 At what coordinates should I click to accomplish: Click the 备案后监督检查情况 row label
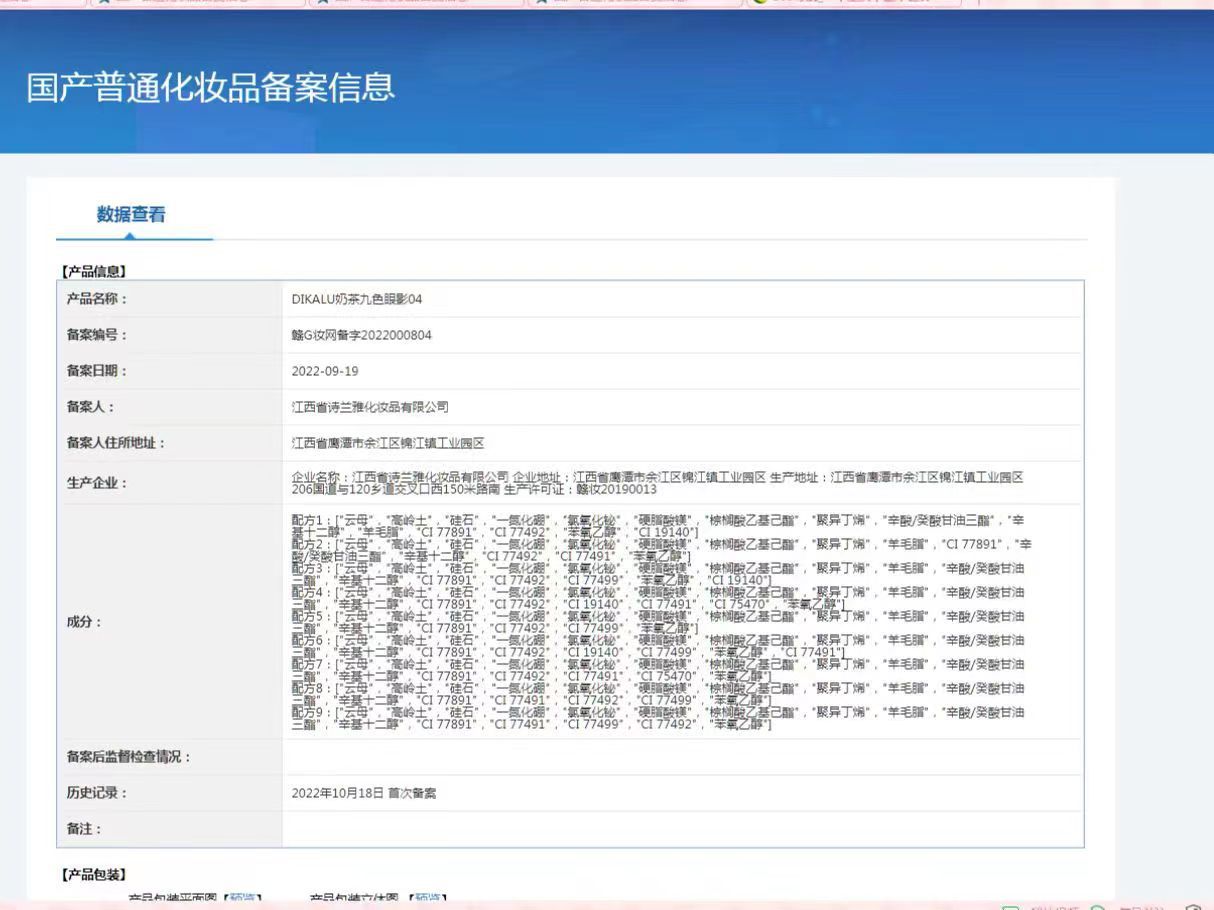point(129,757)
